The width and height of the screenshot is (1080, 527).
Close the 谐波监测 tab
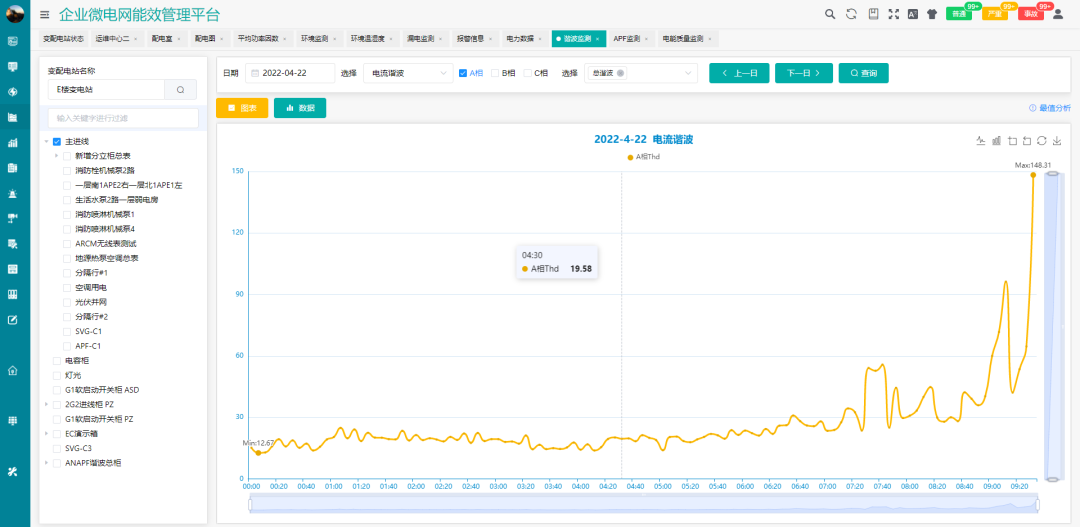(x=597, y=39)
